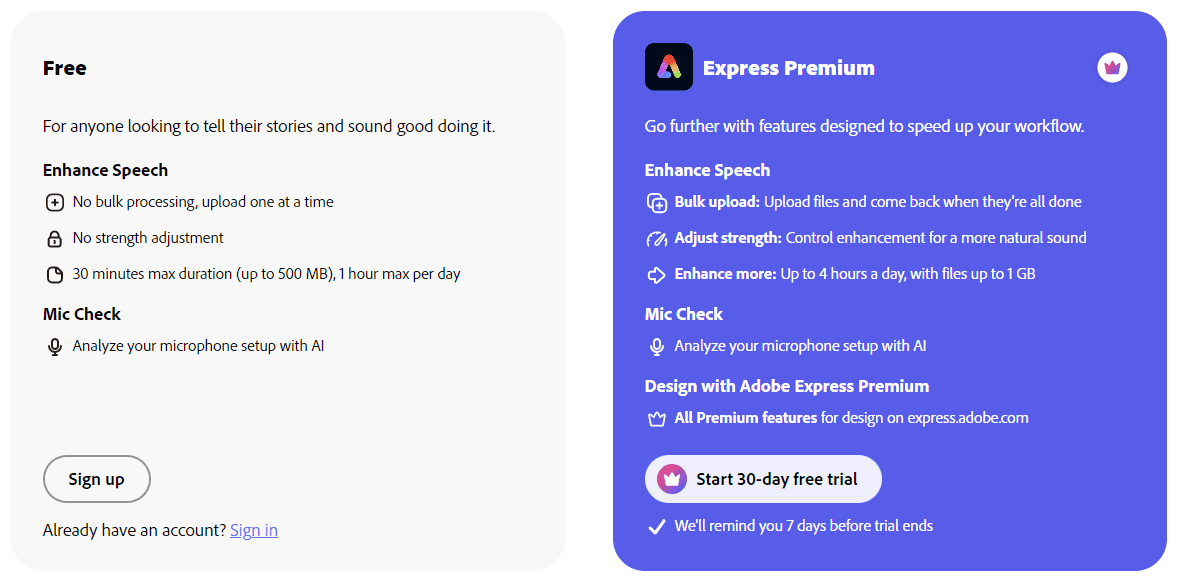The width and height of the screenshot is (1179, 580).
Task: Click the microphone icon in Free card
Action: (x=54, y=347)
